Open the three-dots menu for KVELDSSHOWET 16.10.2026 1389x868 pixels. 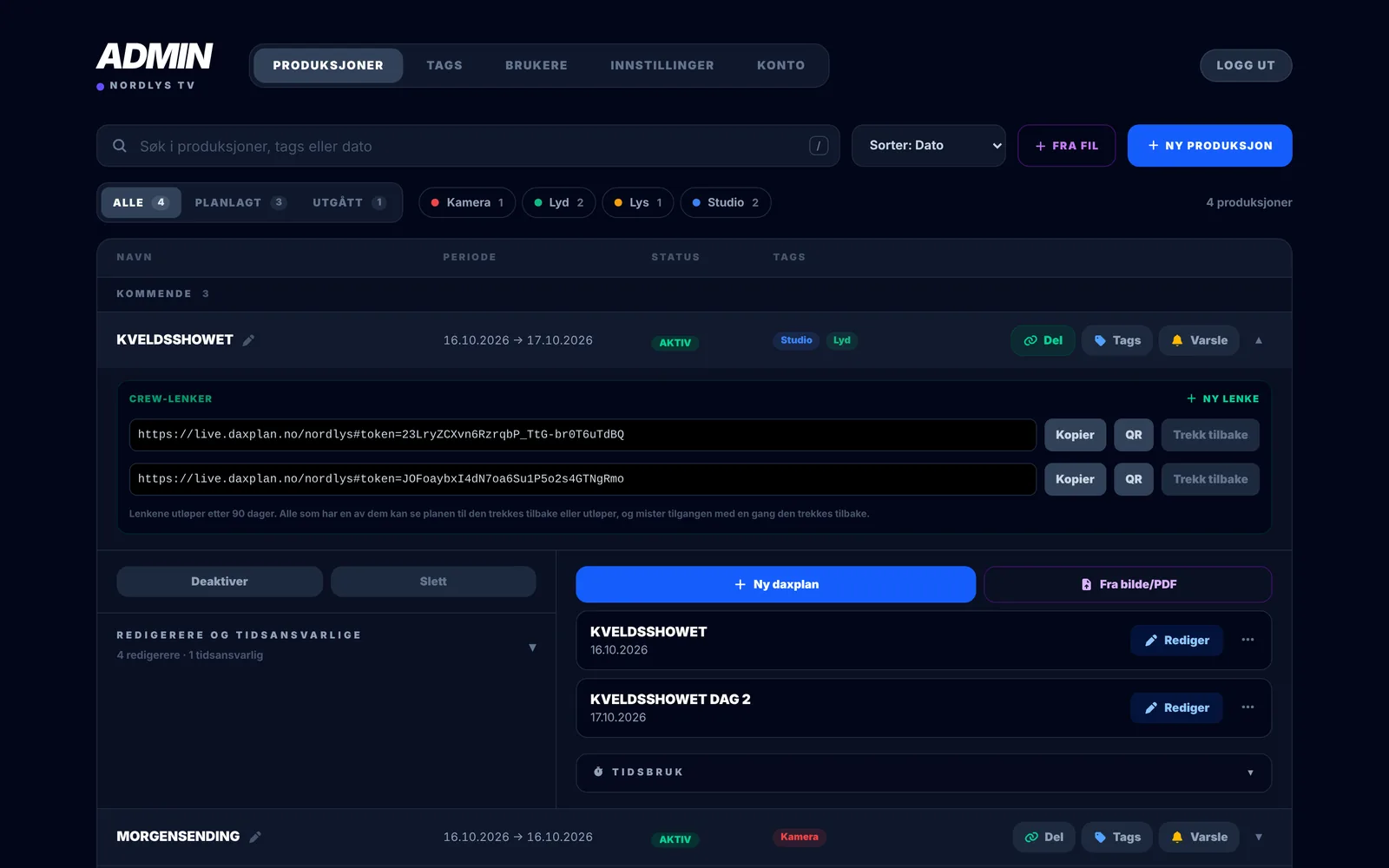click(x=1247, y=640)
